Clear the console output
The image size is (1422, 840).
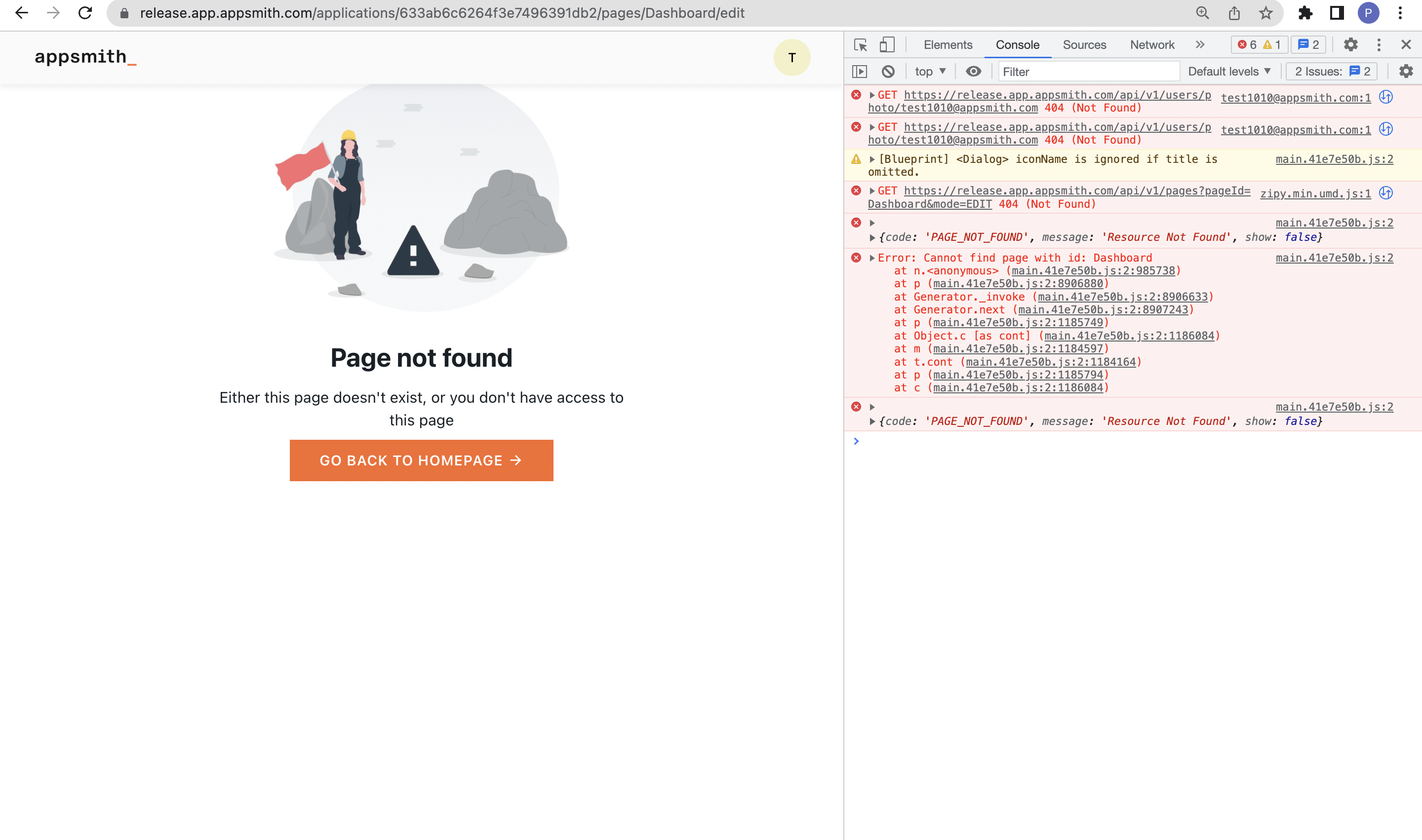(x=887, y=72)
